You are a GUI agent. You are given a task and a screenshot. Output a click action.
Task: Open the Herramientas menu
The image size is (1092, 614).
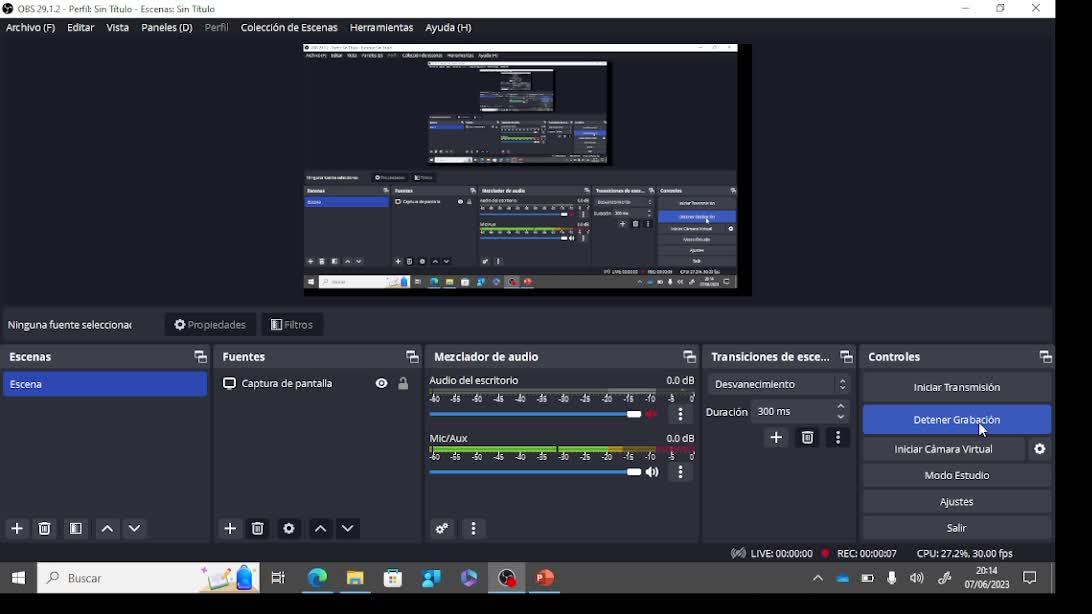click(x=381, y=28)
